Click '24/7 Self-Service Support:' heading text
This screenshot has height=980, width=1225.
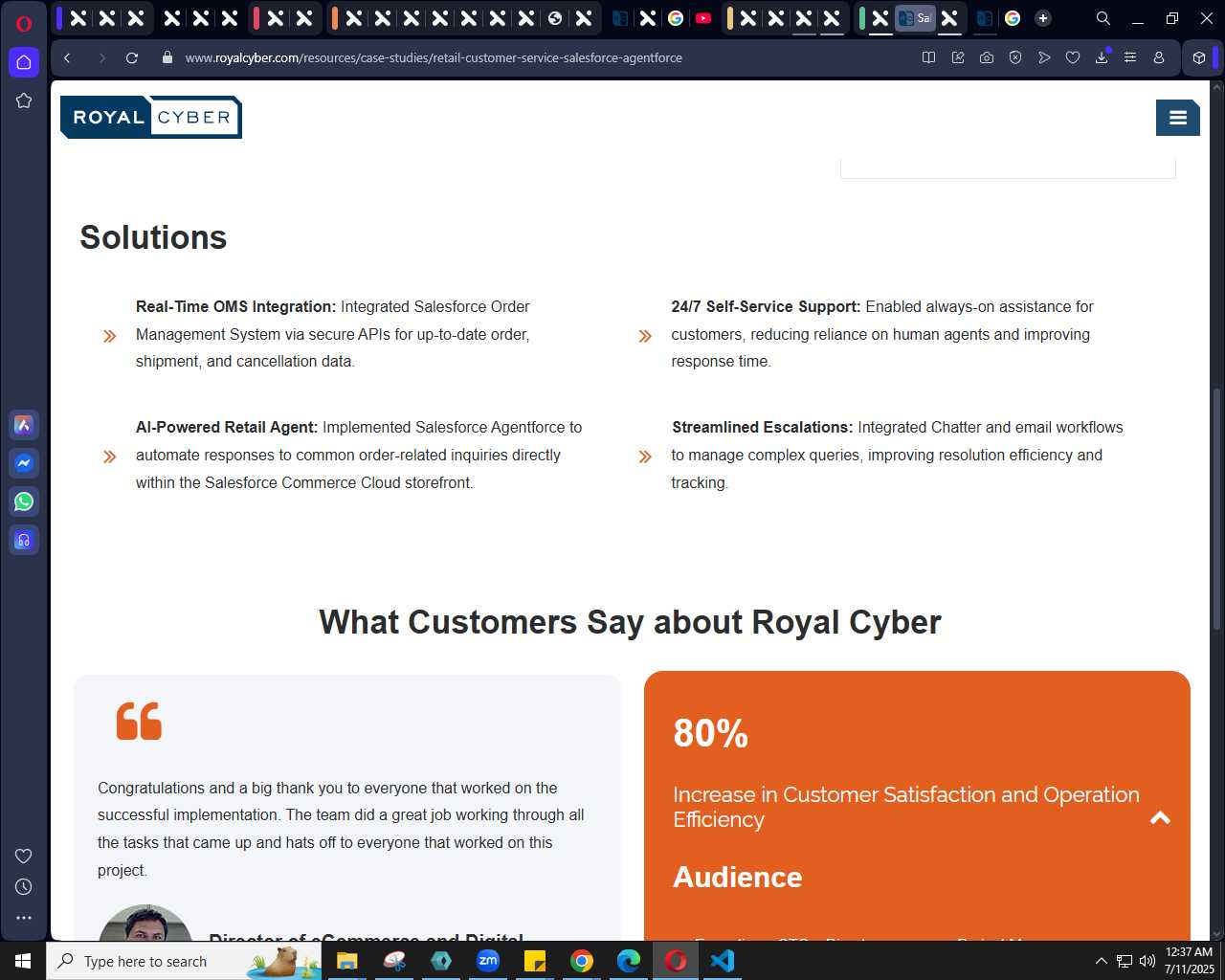tap(766, 306)
